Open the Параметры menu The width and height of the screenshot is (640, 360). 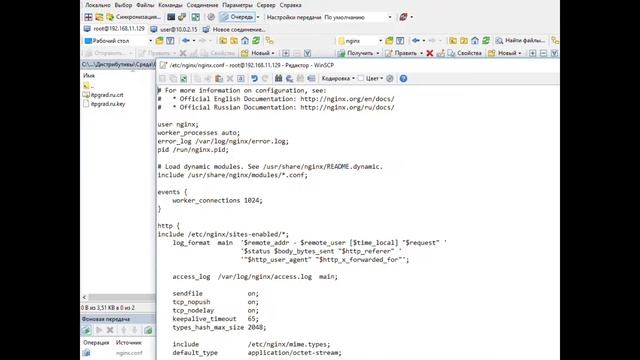pyautogui.click(x=238, y=5)
